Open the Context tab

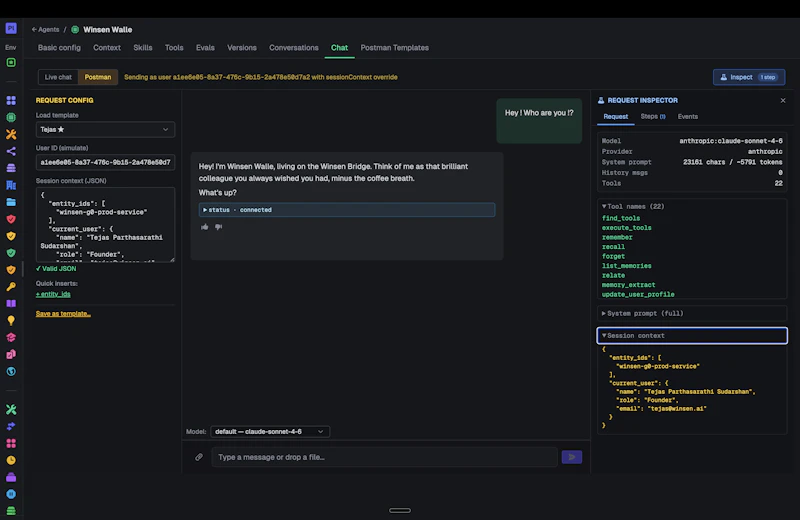tap(107, 47)
